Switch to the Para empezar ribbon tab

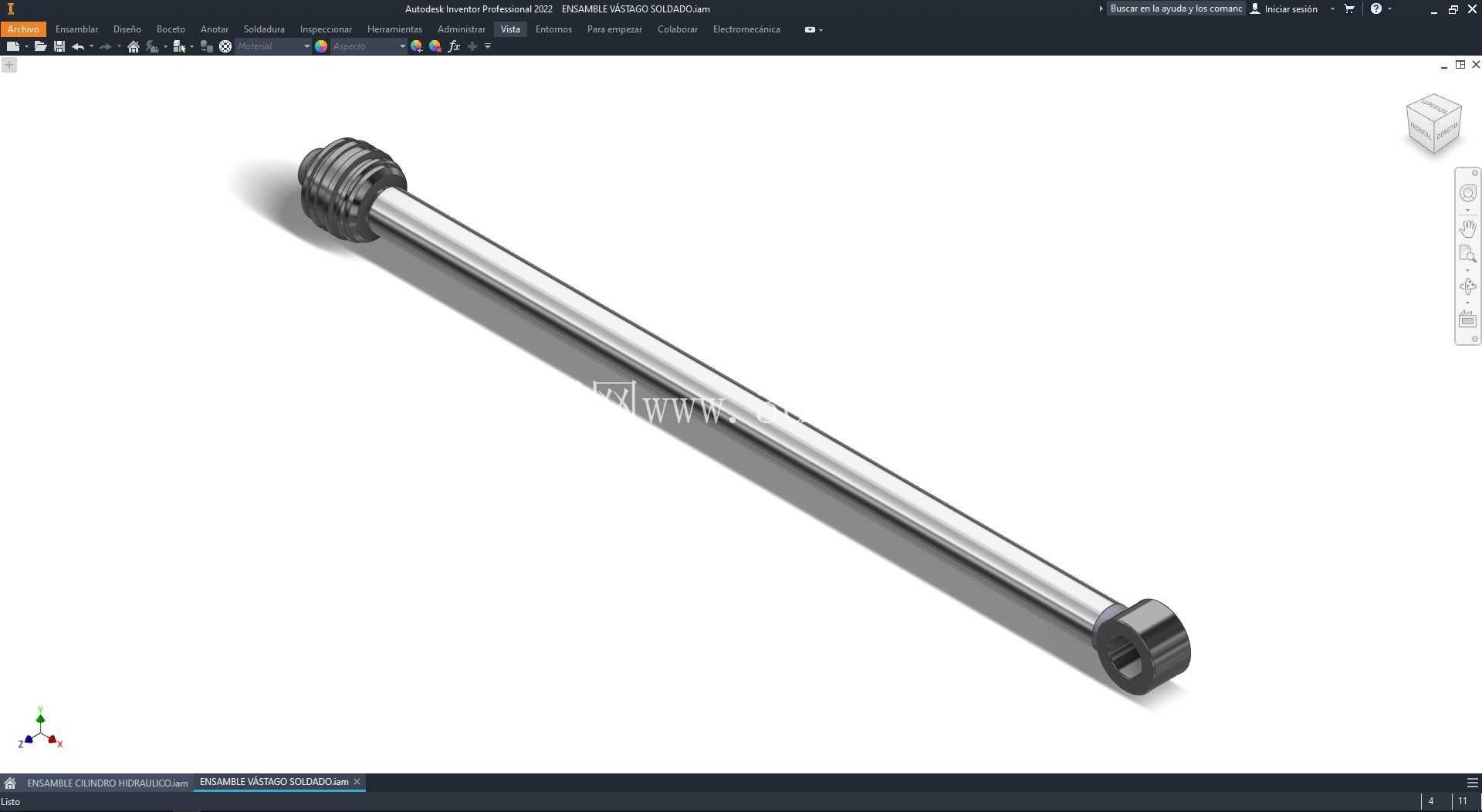click(x=614, y=29)
